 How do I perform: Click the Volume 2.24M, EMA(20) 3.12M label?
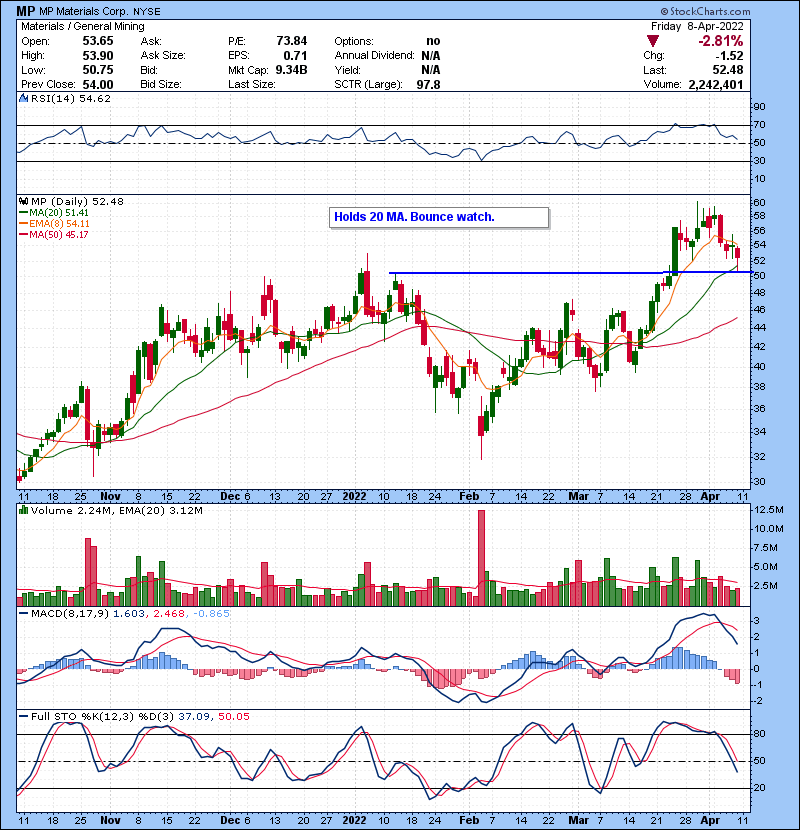point(116,510)
